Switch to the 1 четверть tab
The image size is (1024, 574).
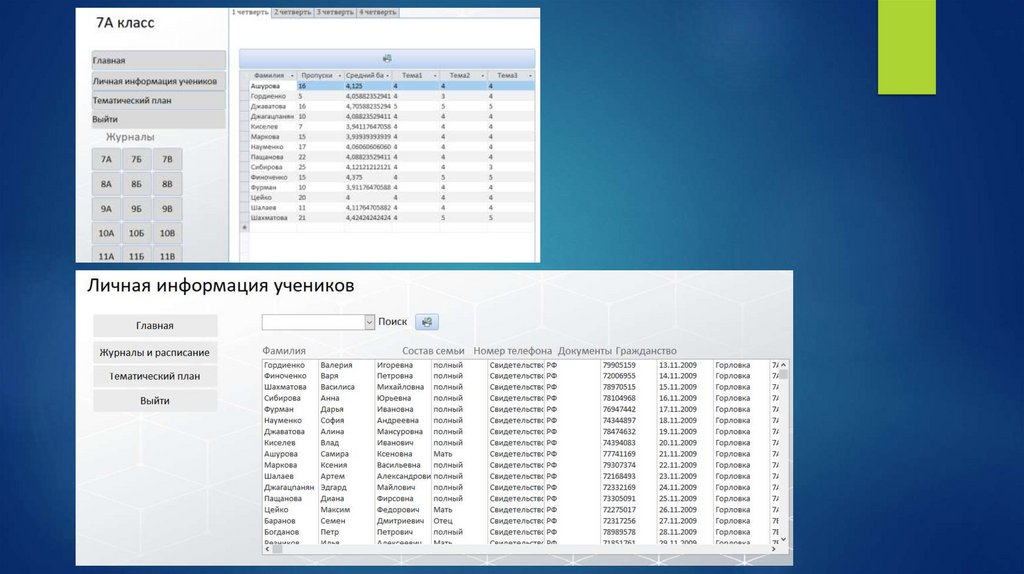pyautogui.click(x=250, y=12)
